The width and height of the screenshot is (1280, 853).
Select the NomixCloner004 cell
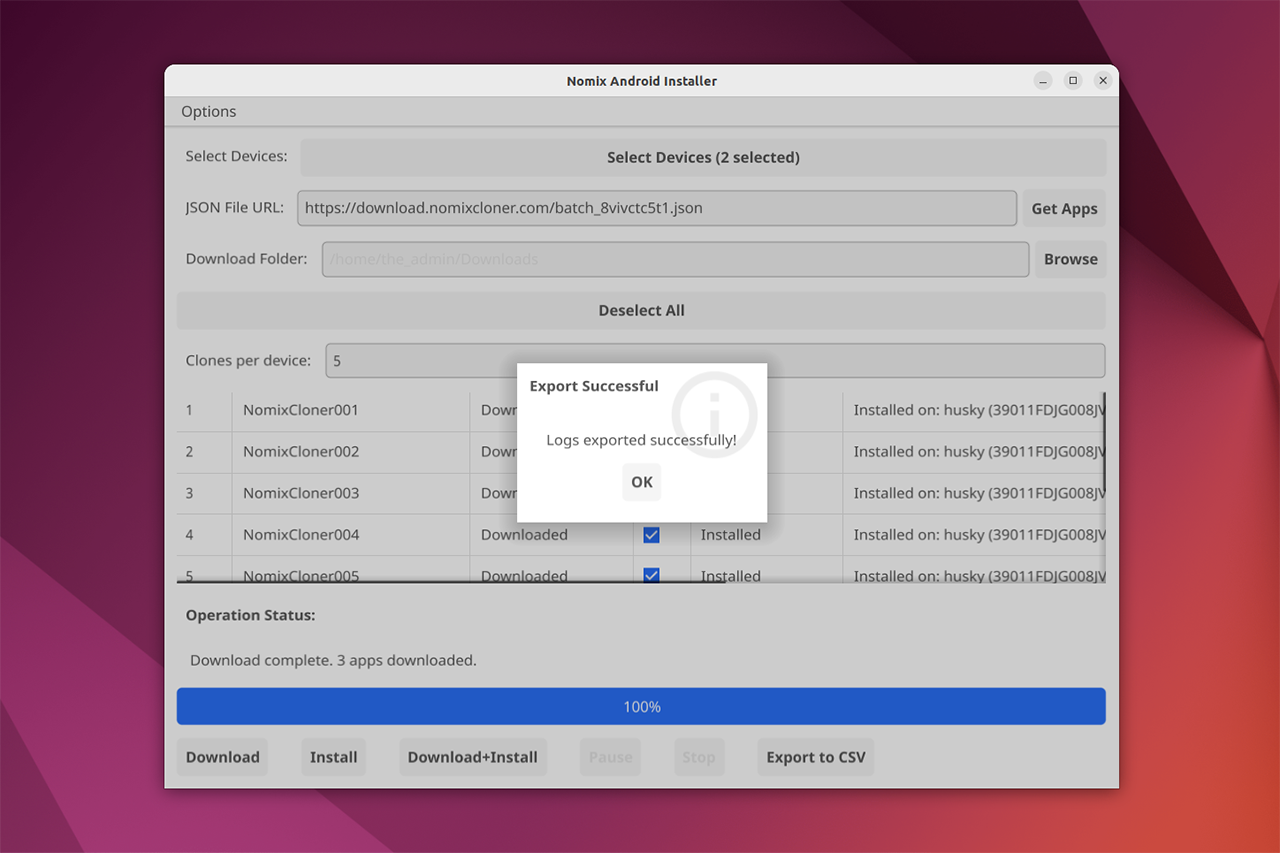click(x=351, y=535)
